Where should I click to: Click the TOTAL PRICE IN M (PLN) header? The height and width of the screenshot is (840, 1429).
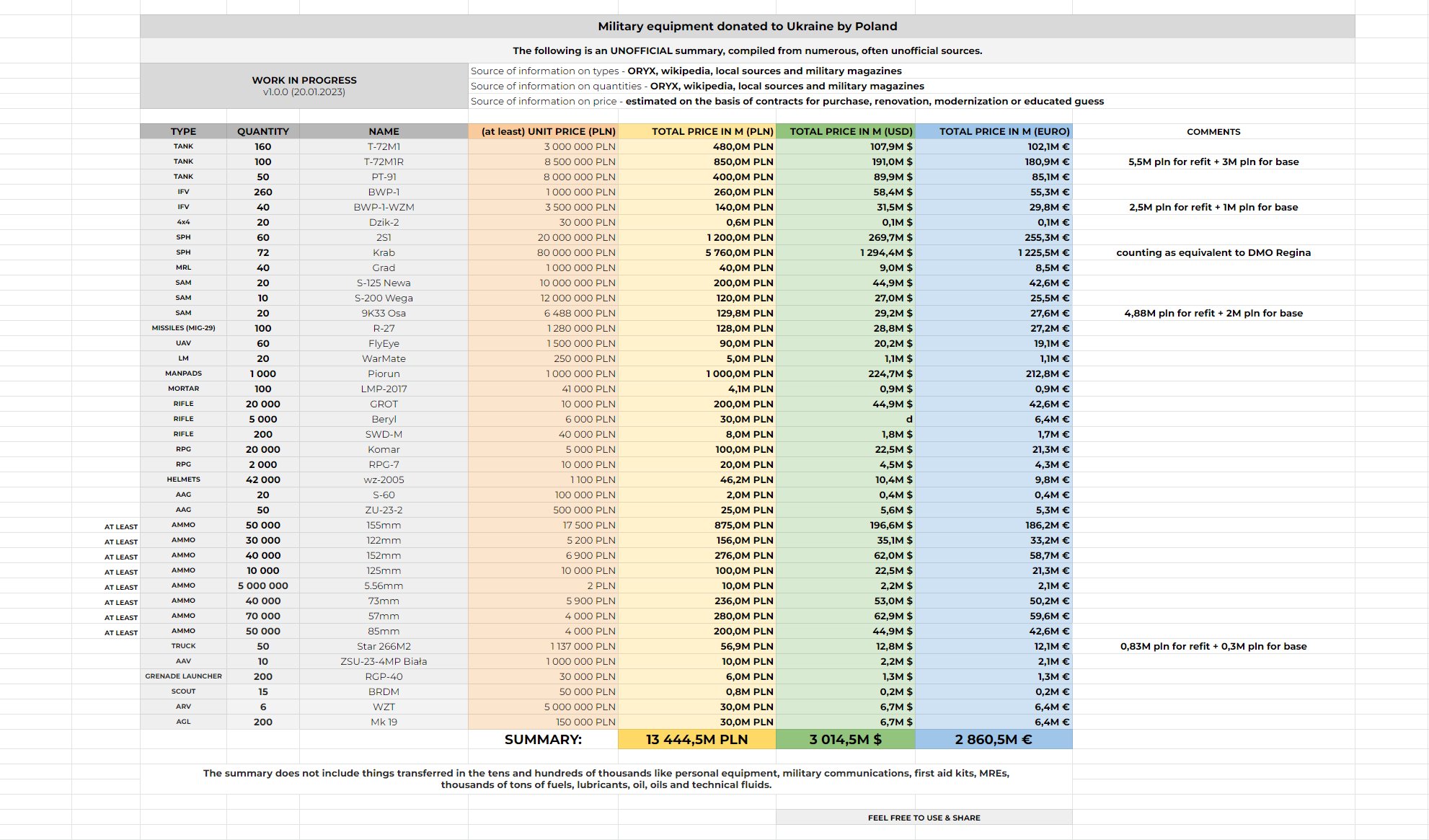(x=697, y=131)
